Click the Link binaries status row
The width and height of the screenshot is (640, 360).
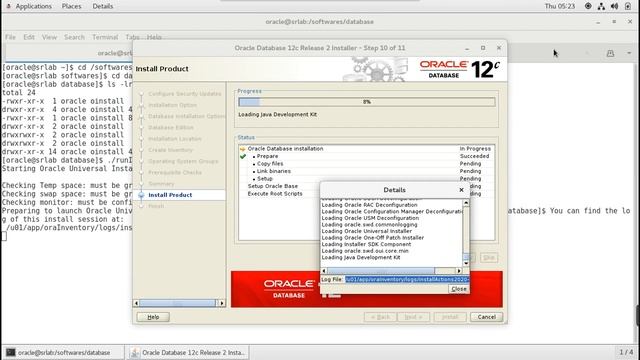[367, 171]
